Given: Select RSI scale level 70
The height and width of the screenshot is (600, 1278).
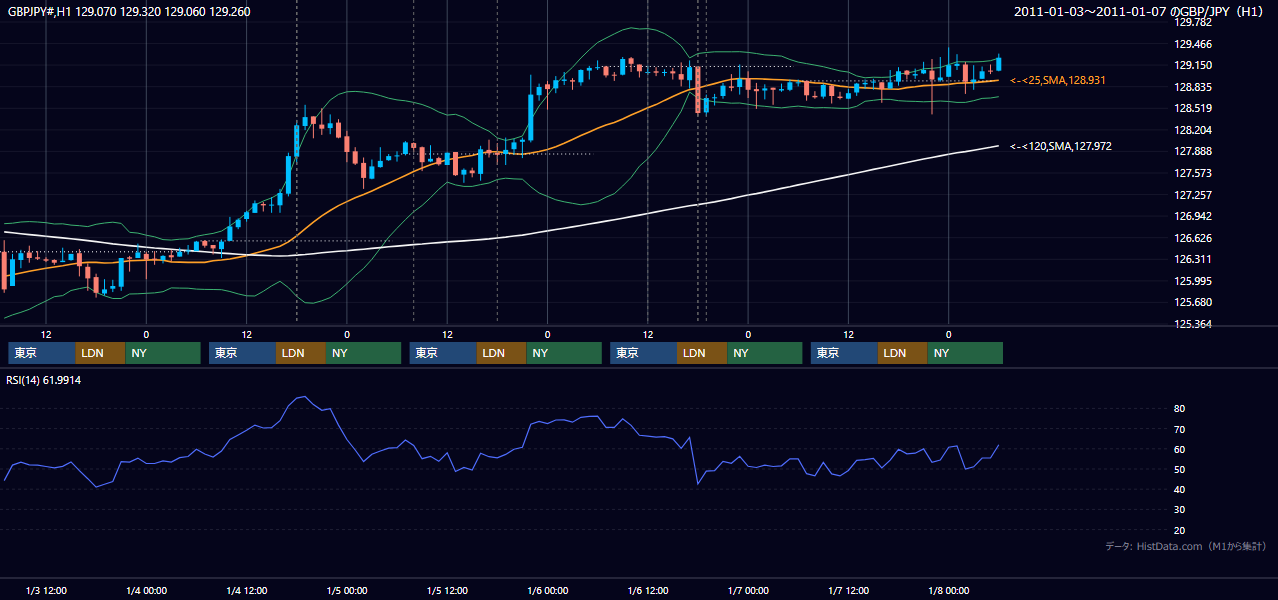Looking at the screenshot, I should click(x=1179, y=429).
